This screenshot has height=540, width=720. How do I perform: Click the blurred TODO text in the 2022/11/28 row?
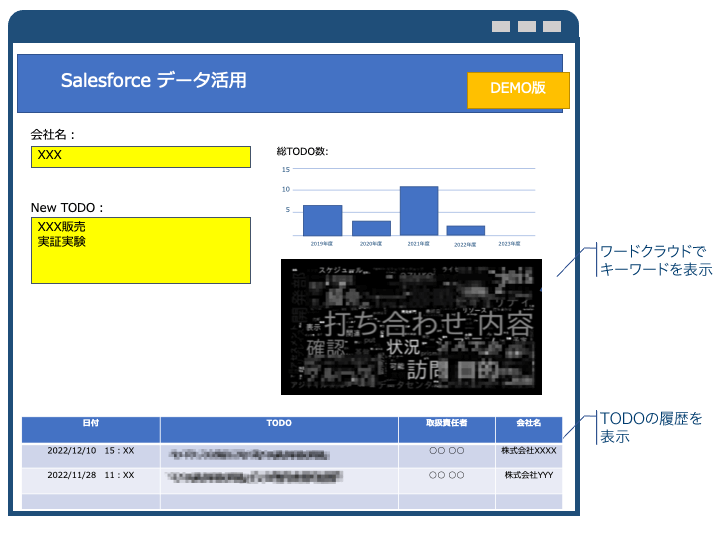(x=256, y=477)
